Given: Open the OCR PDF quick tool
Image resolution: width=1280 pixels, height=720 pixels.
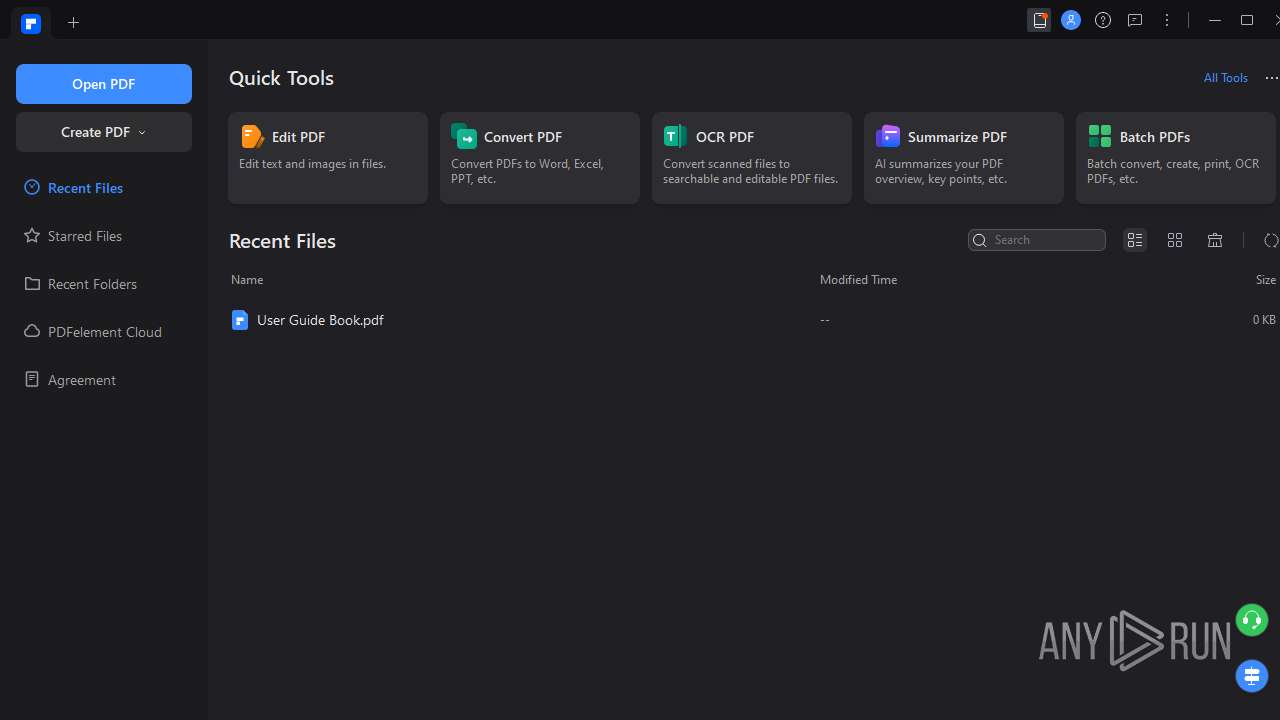Looking at the screenshot, I should pyautogui.click(x=752, y=158).
